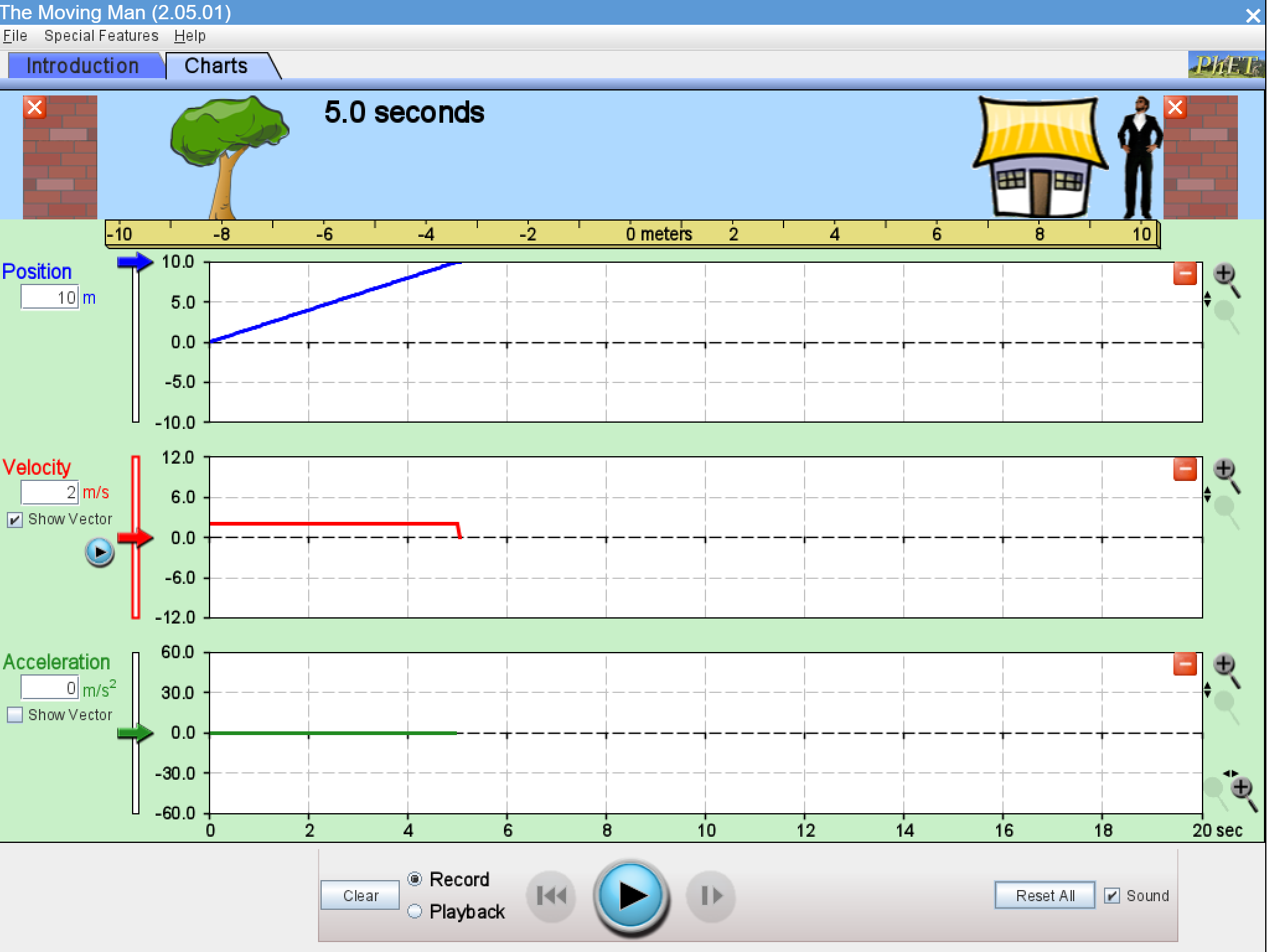Collapse the Position chart with minus button
Viewport: 1272px width, 952px height.
tap(1185, 273)
